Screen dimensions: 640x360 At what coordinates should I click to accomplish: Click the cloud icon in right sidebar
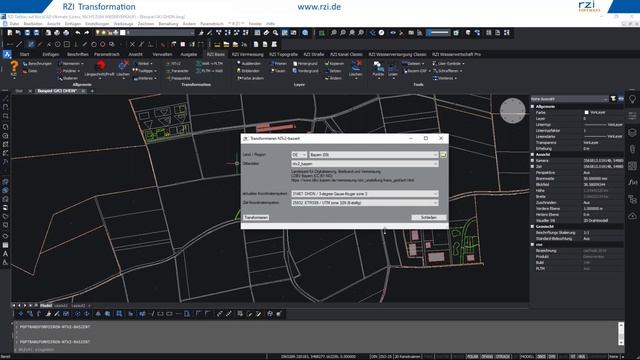pos(632,216)
